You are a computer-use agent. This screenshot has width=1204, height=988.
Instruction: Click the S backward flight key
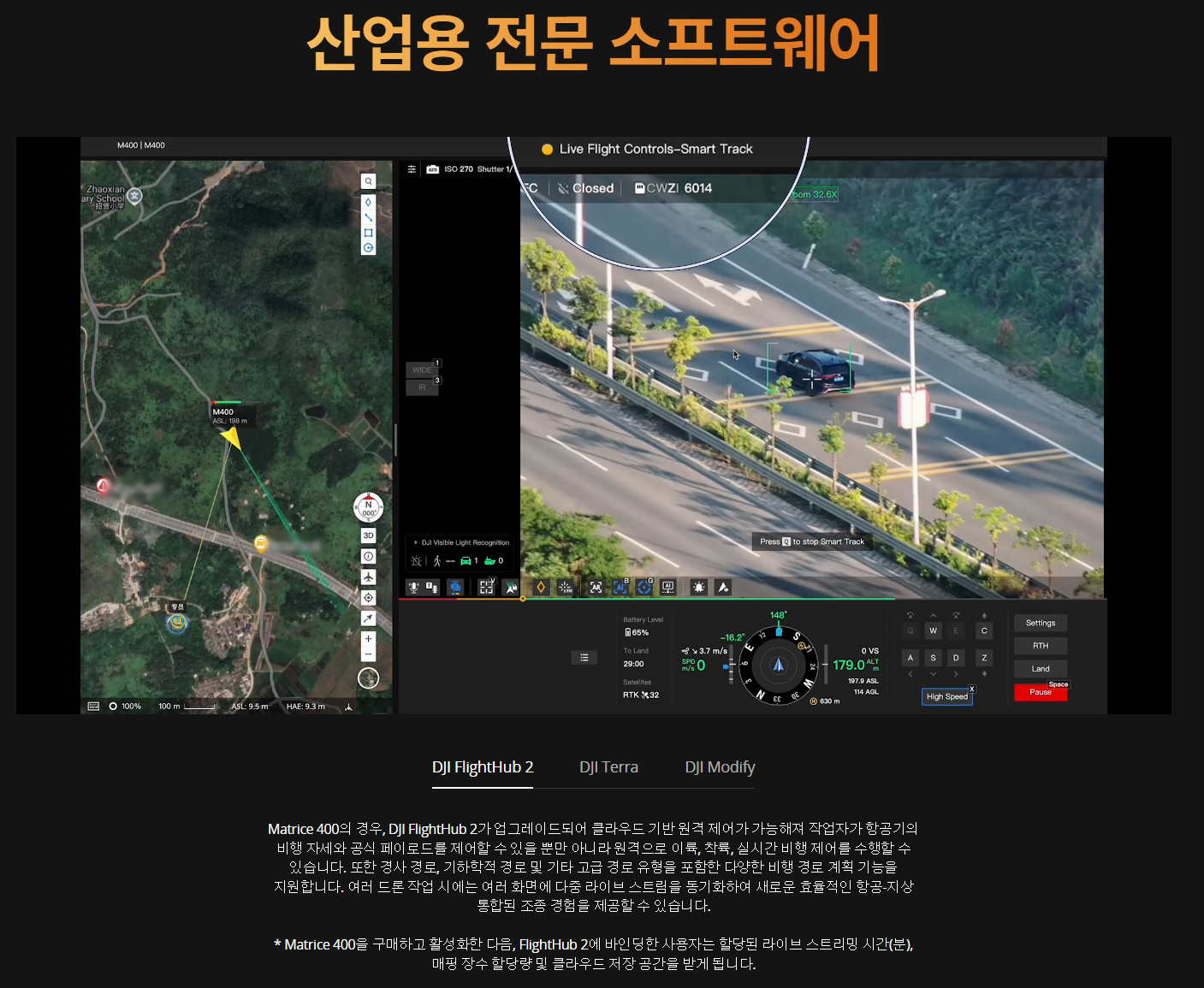tap(934, 658)
